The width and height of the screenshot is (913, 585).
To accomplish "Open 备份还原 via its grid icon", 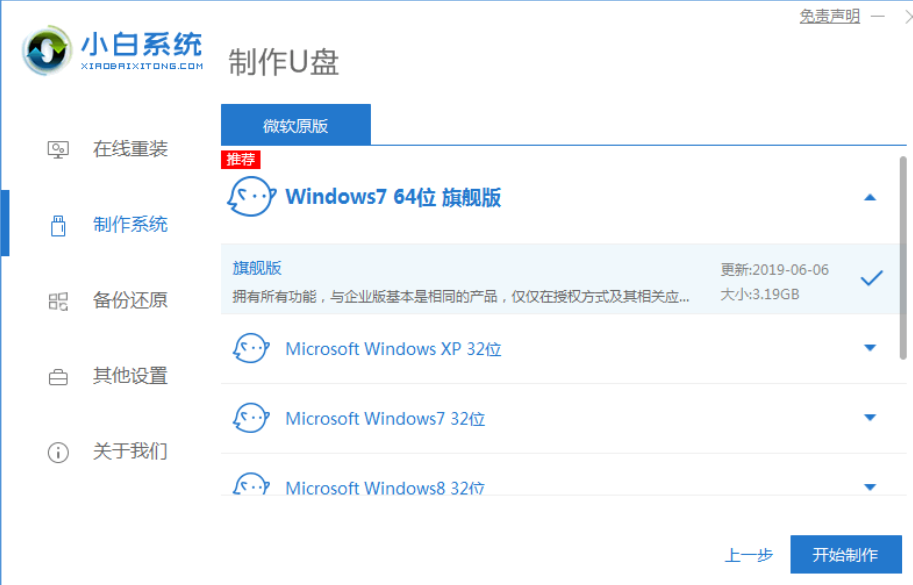I will (58, 301).
